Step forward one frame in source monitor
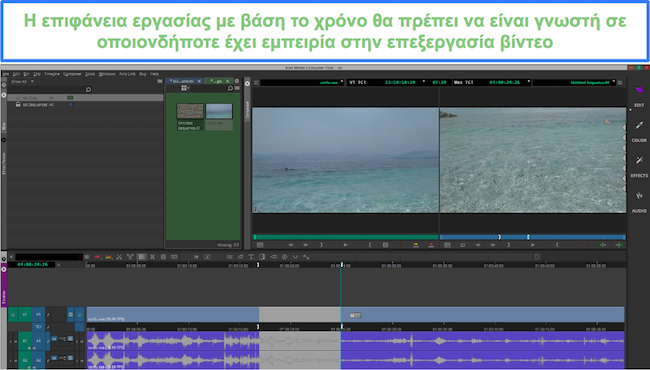 306,245
